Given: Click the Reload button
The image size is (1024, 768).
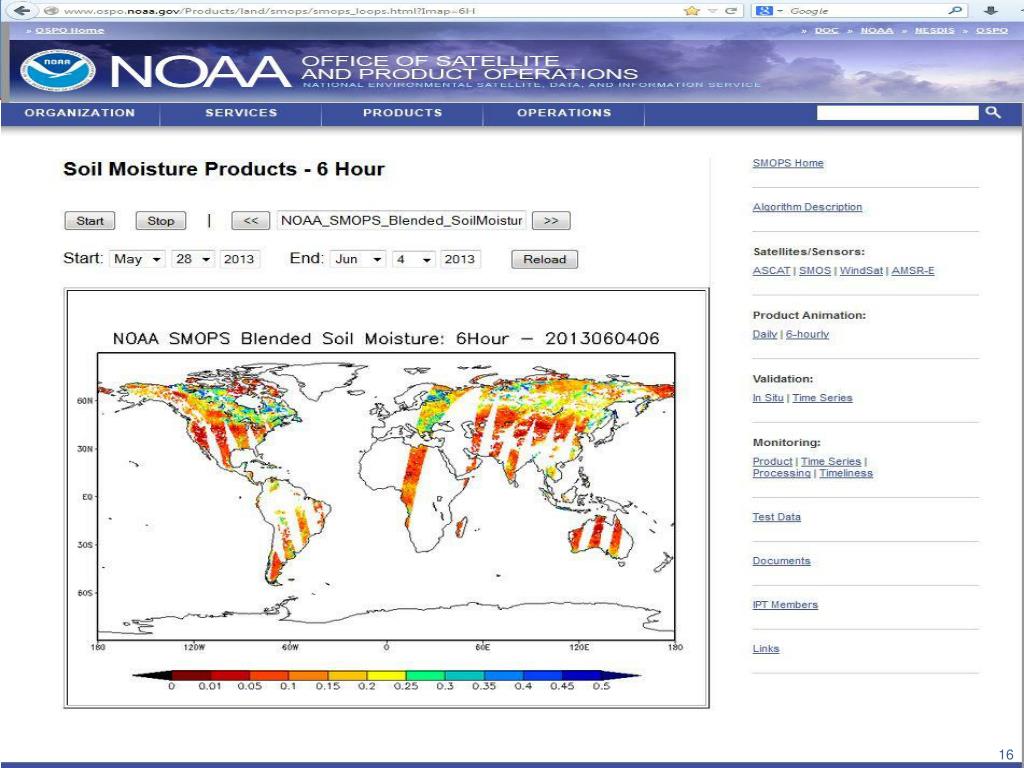Looking at the screenshot, I should 545,259.
